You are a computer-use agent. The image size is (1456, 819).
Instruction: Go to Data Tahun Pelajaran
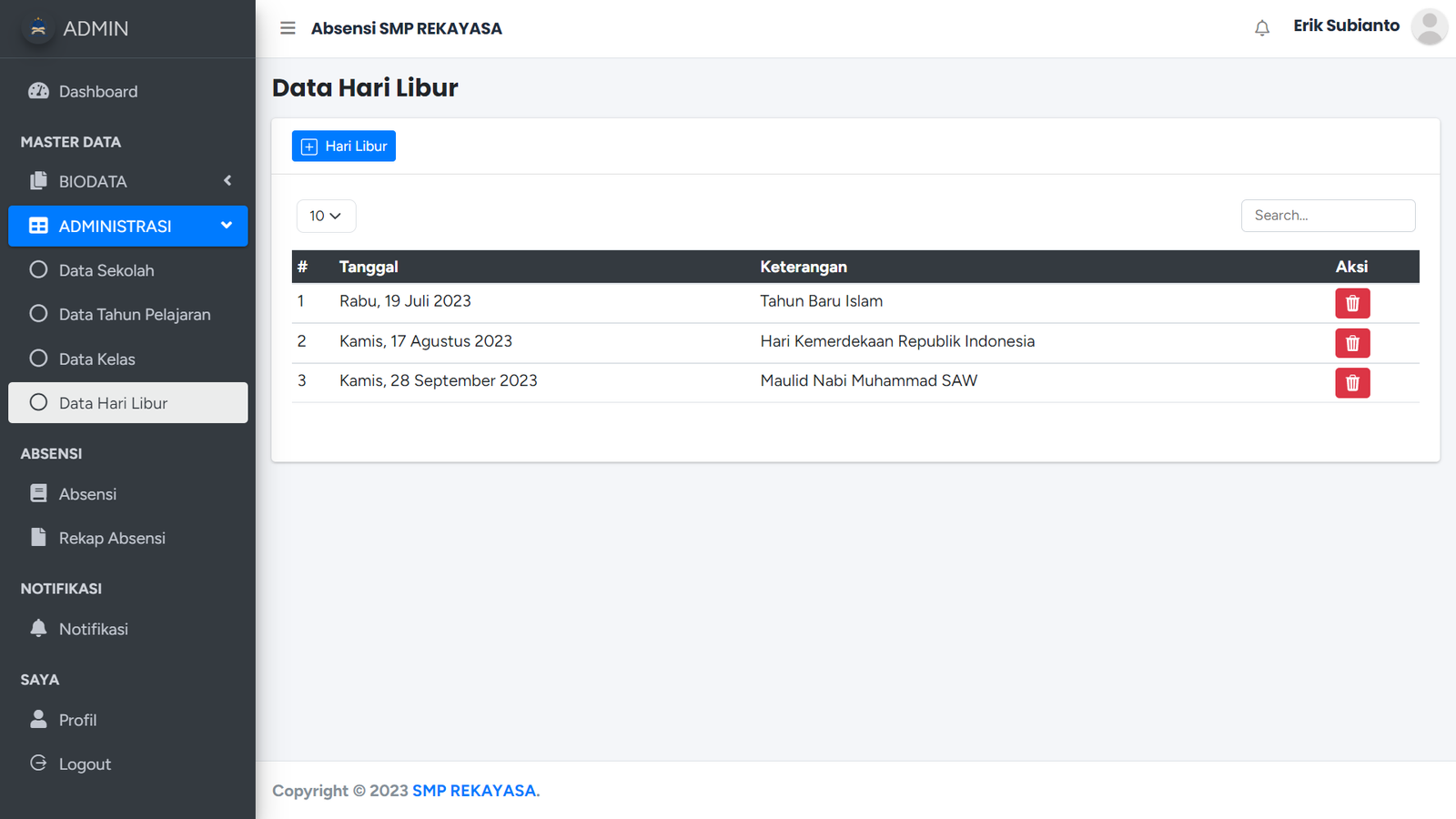pyautogui.click(x=135, y=315)
